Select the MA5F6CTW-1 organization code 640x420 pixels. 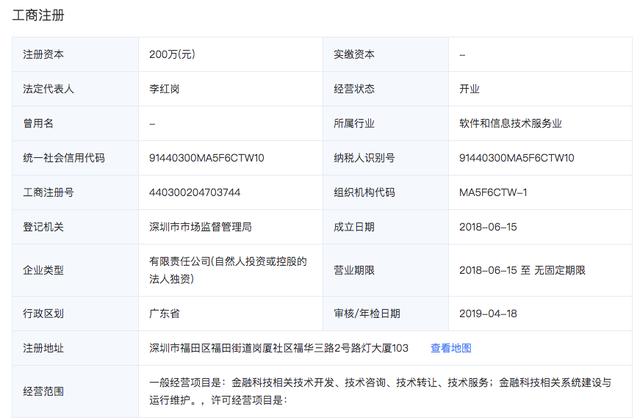click(x=493, y=192)
